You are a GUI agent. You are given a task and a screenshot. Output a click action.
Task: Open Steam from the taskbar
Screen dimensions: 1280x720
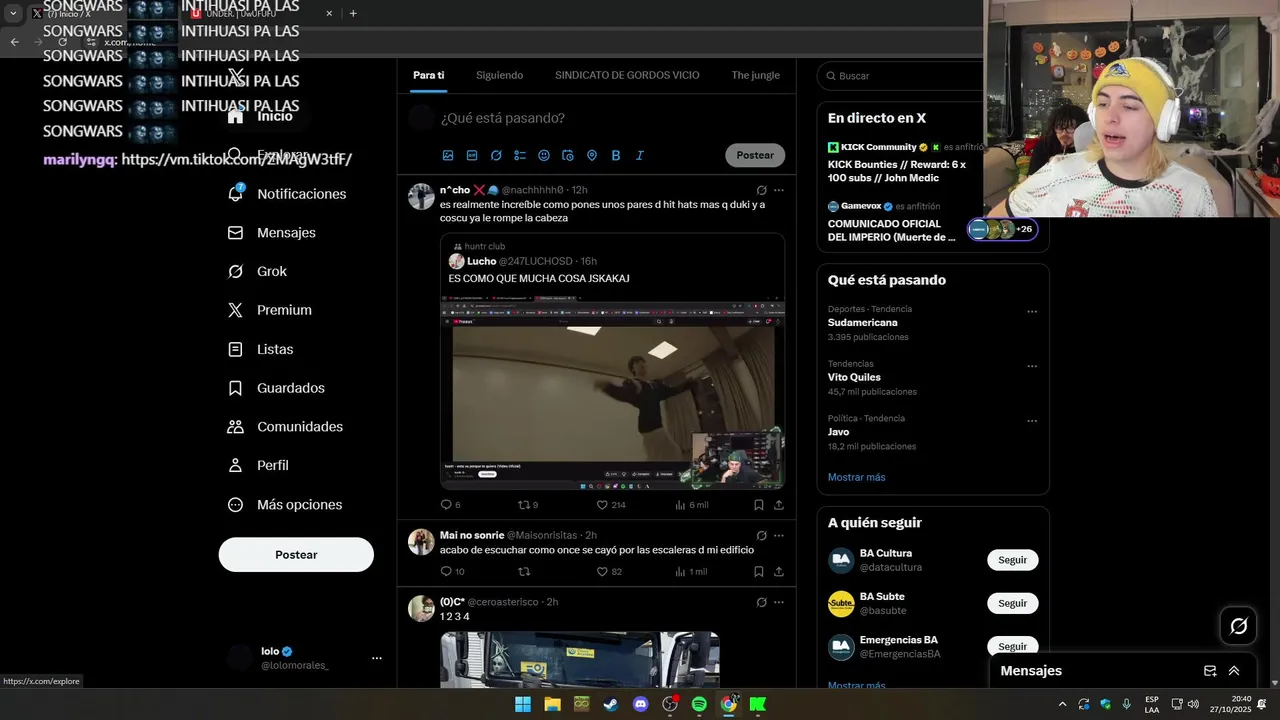coord(610,704)
